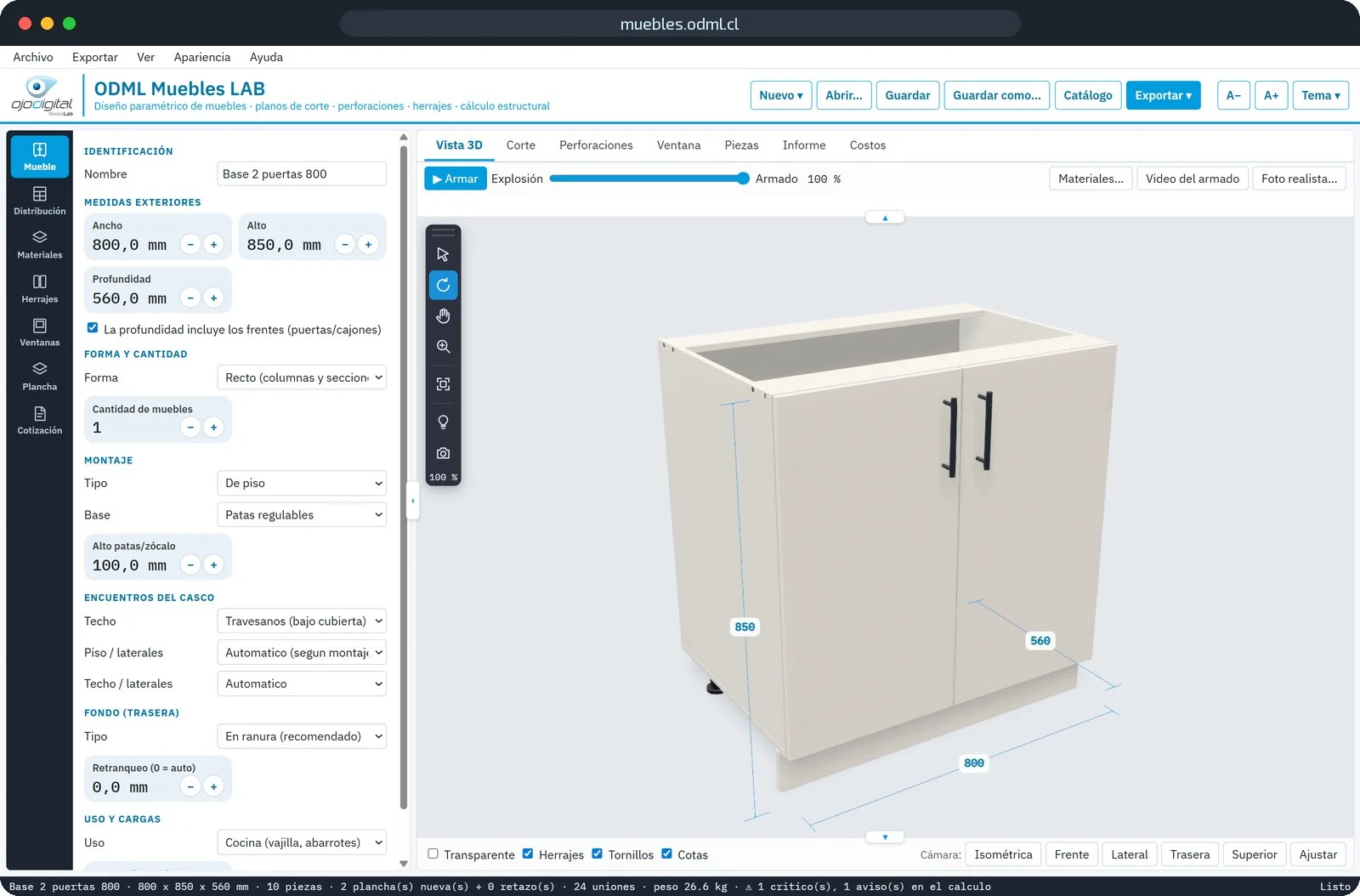This screenshot has height=896, width=1360.
Task: Open the Archivo menu
Action: [x=33, y=57]
